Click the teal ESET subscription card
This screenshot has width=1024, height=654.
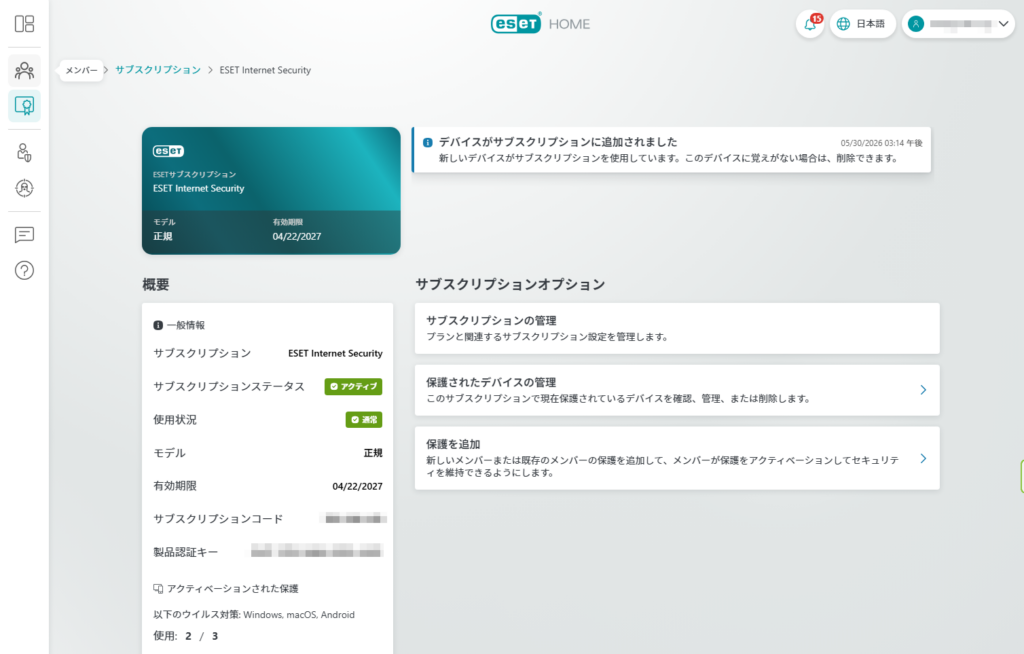click(271, 190)
